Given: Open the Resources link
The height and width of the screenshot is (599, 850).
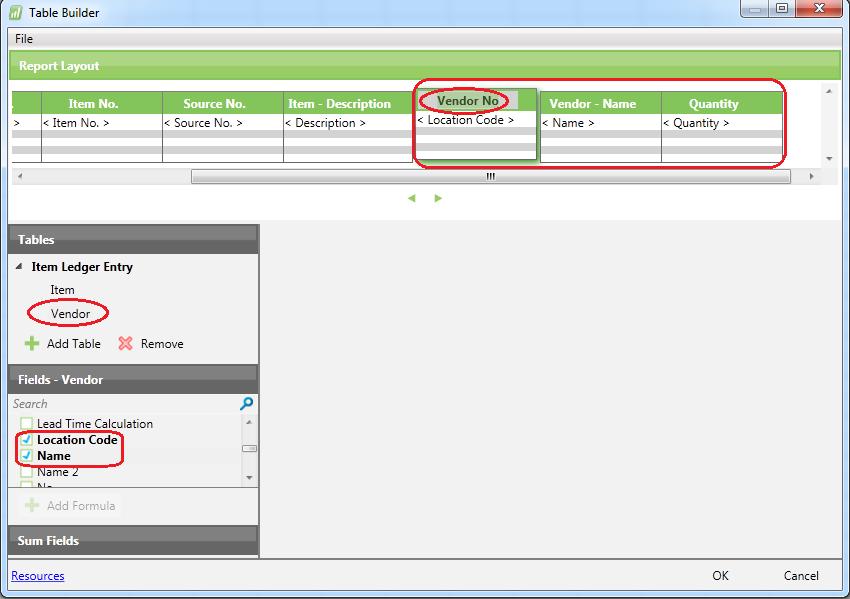Looking at the screenshot, I should coord(38,576).
